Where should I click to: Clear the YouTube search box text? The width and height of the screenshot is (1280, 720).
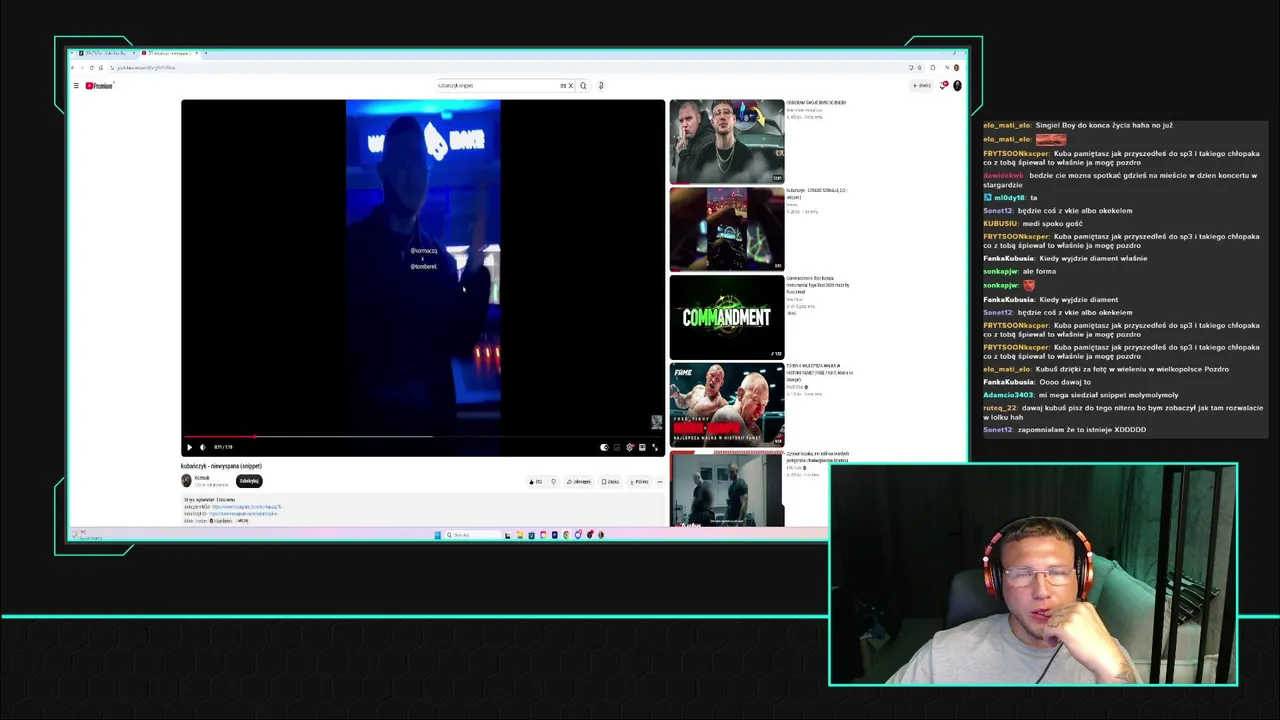570,86
